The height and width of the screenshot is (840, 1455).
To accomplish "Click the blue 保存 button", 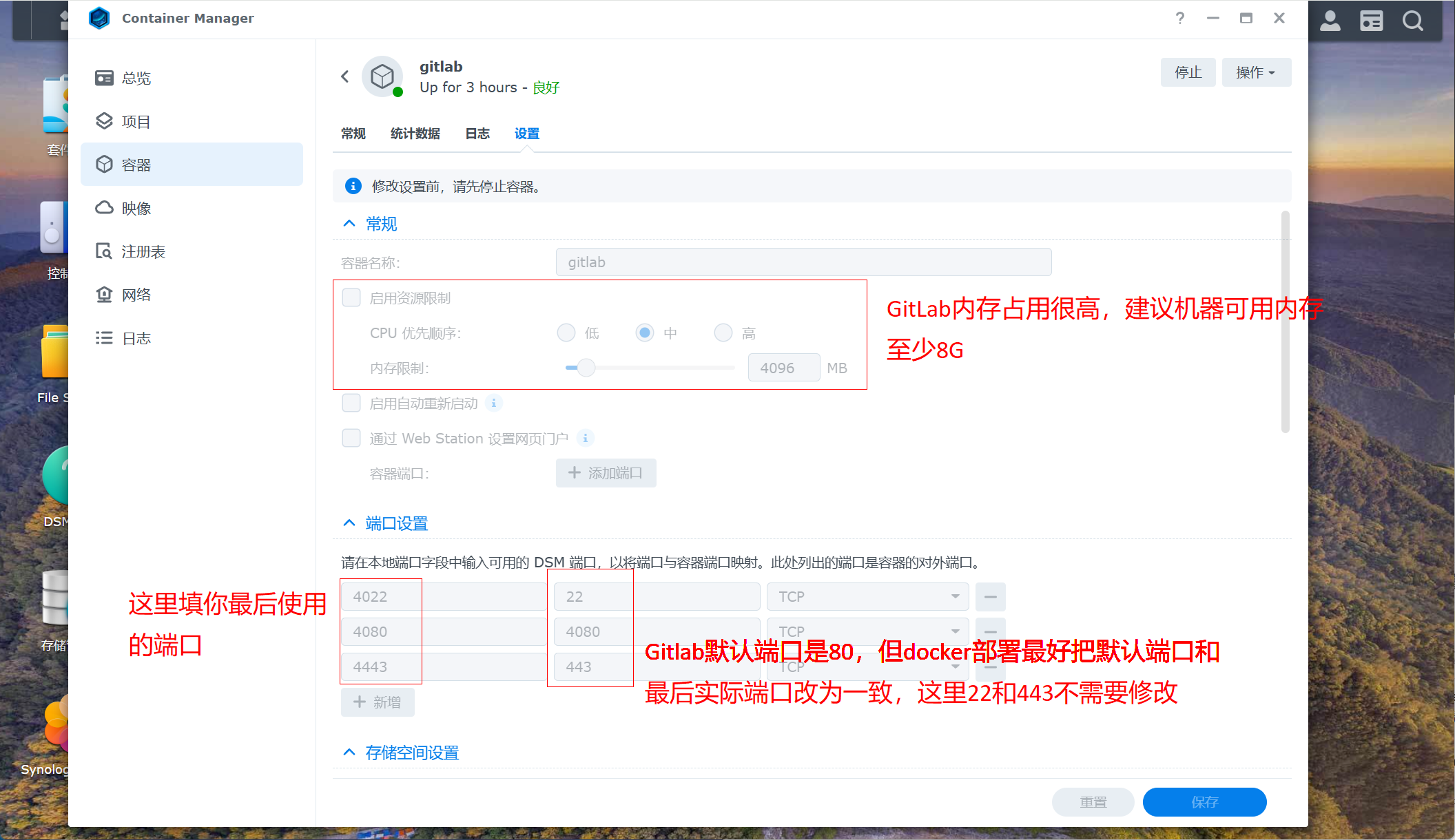I will coord(1204,802).
